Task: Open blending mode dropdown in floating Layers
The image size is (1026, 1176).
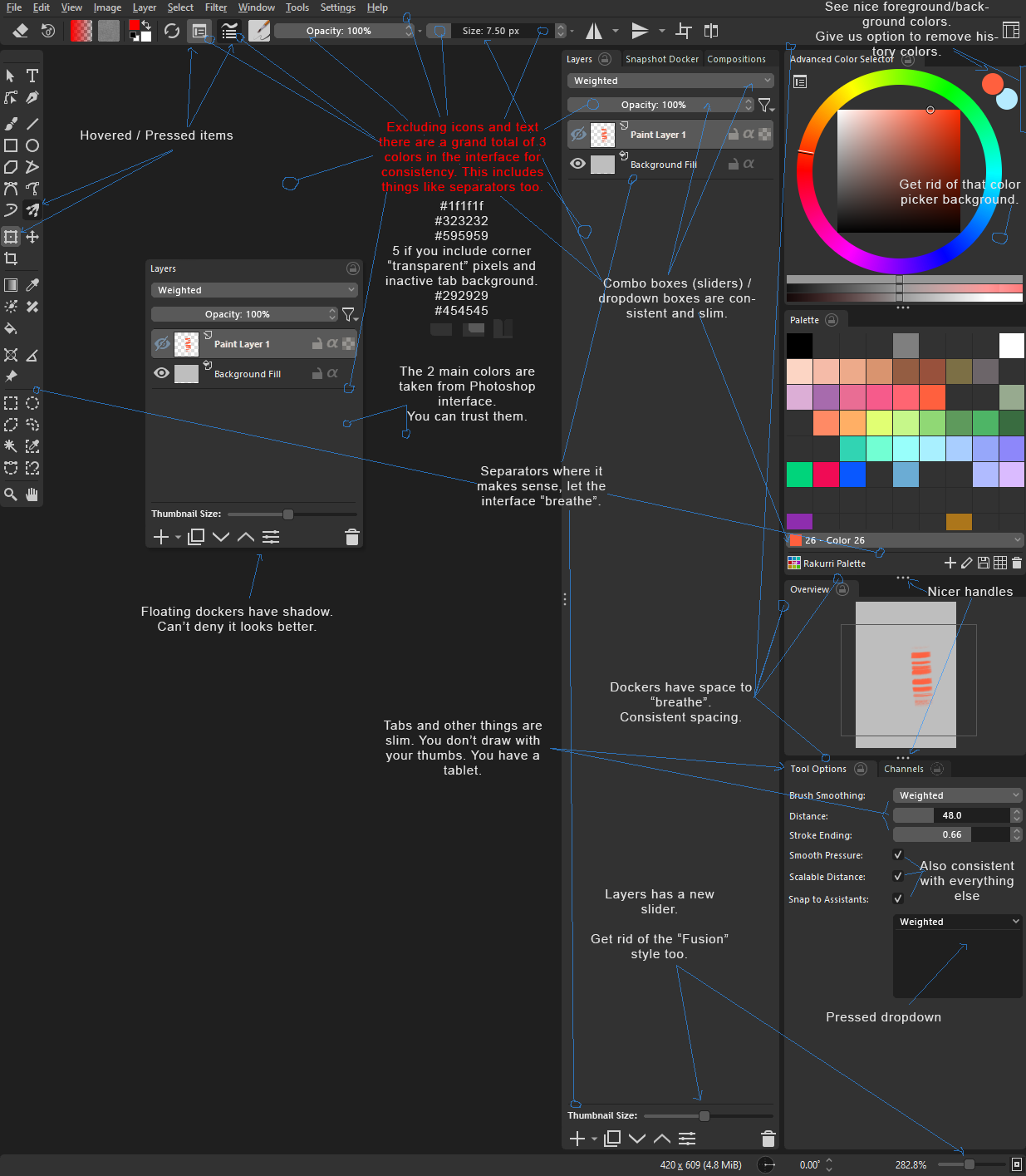Action: (x=254, y=290)
